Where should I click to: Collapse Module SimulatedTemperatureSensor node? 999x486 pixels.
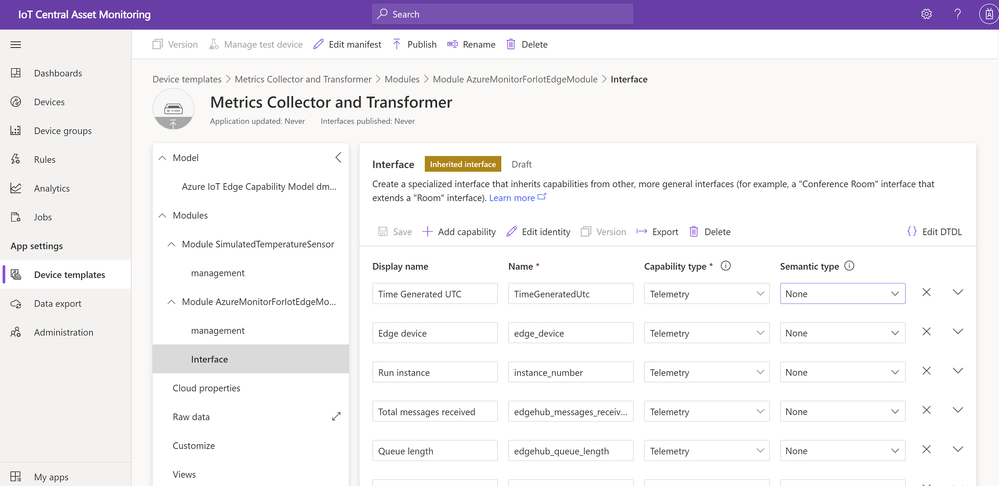click(171, 245)
